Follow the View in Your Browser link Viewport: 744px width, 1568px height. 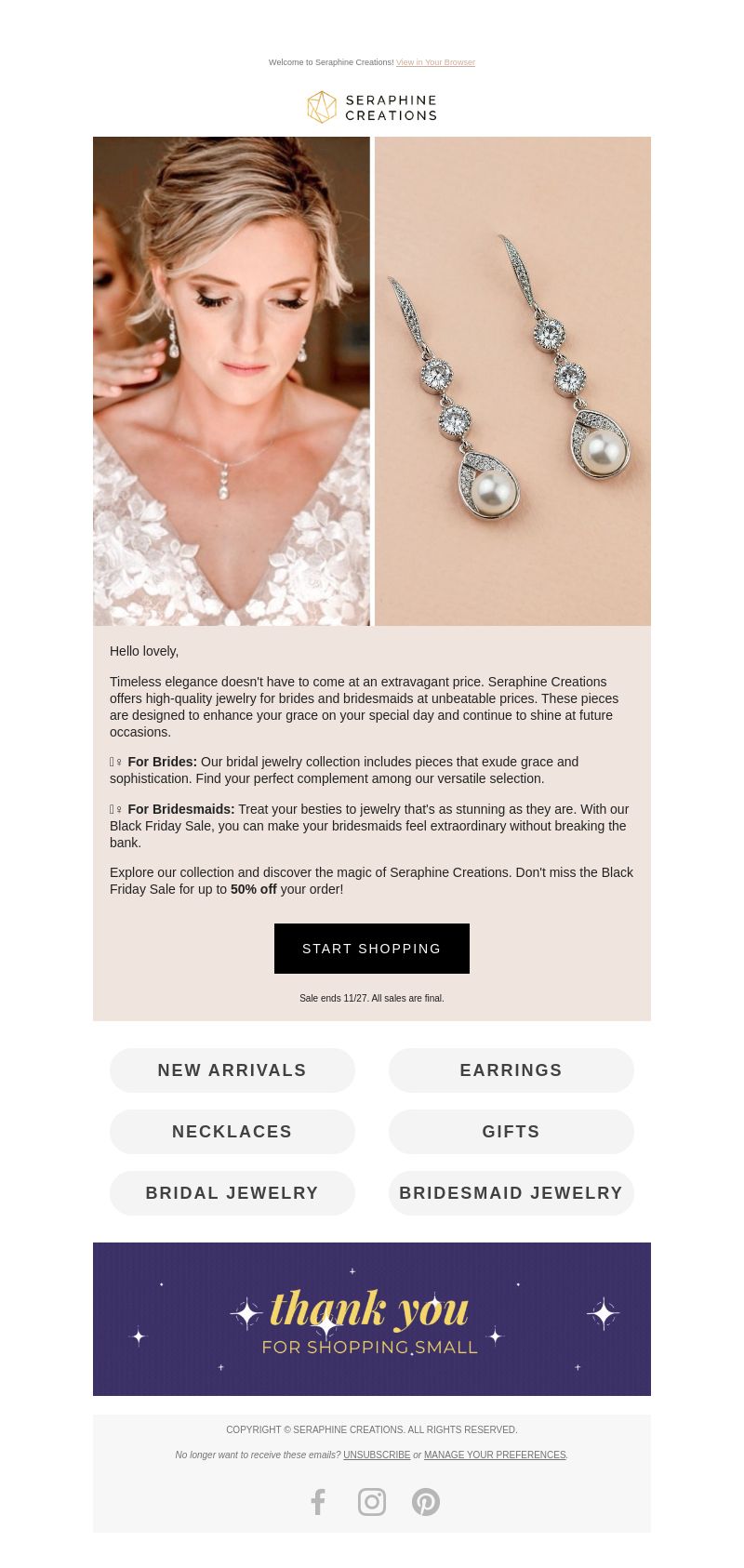435,62
